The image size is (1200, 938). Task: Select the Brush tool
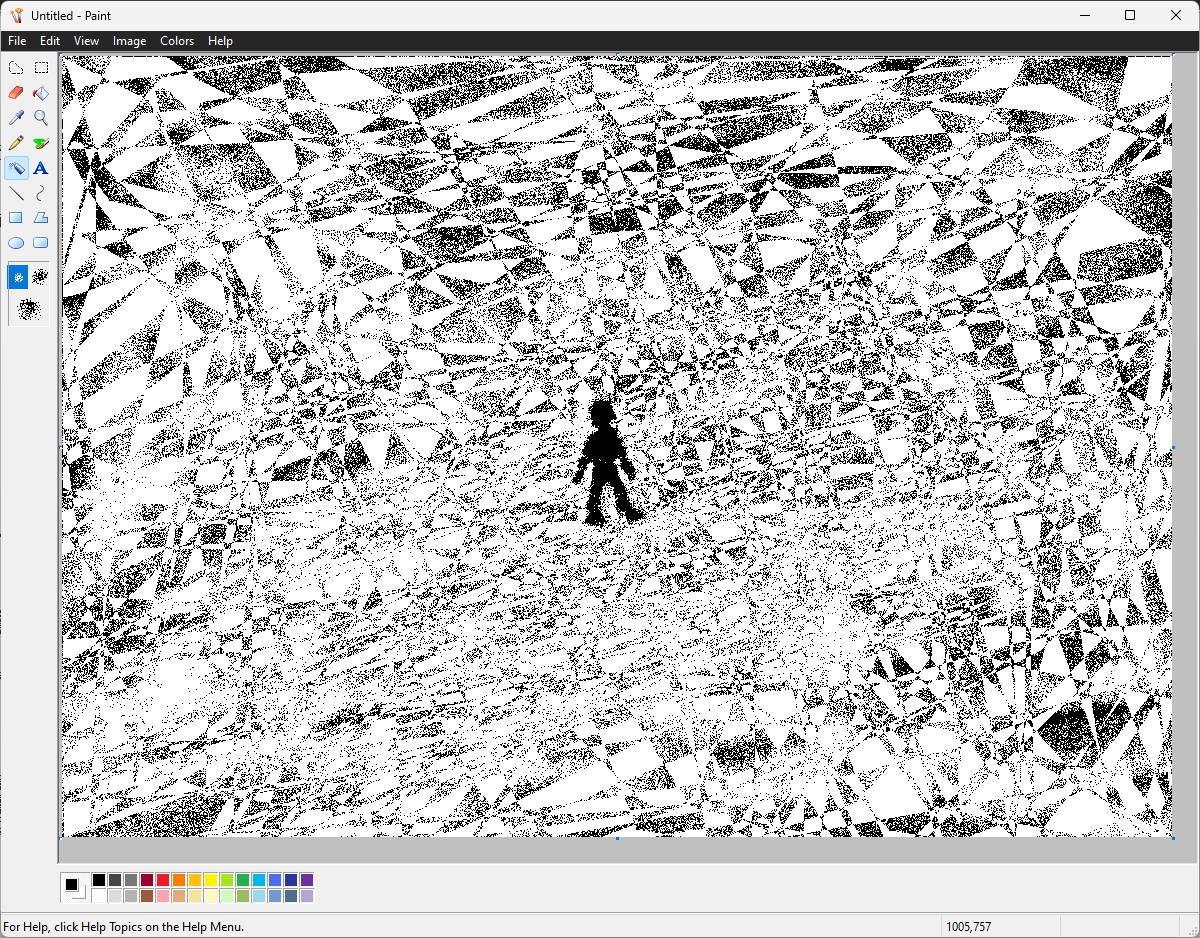[x=41, y=143]
